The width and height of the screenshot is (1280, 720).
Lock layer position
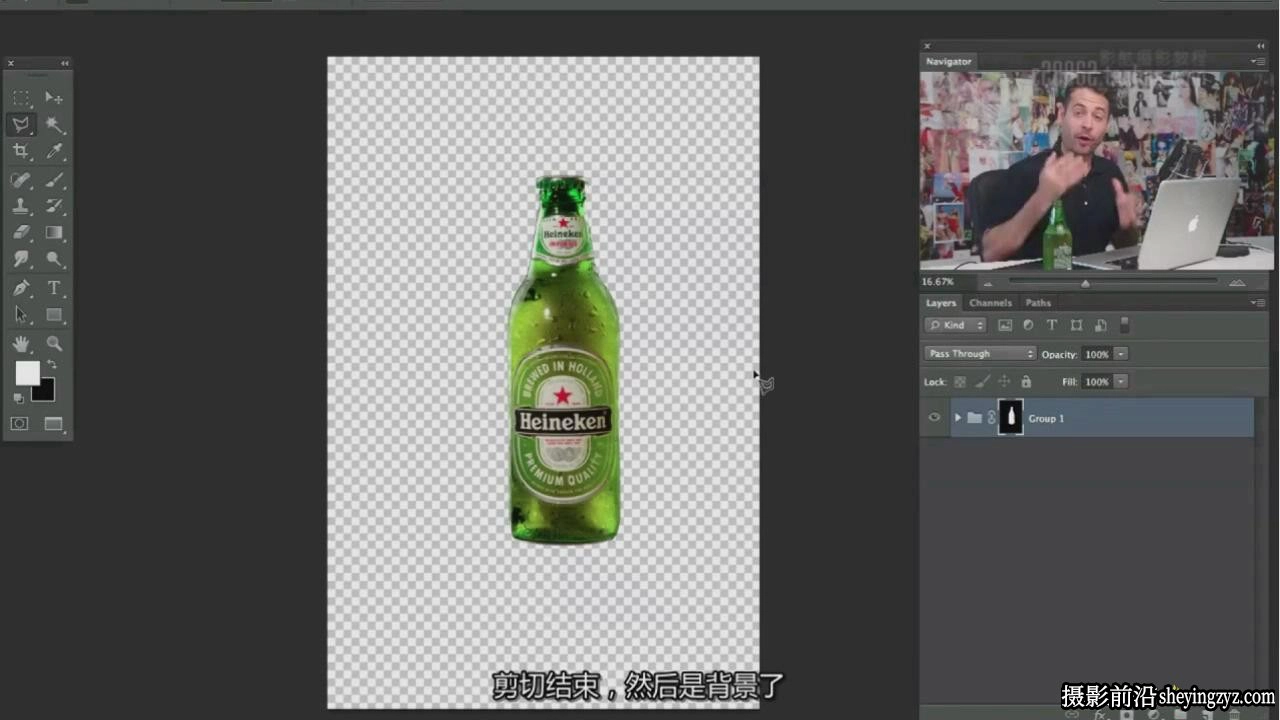click(1004, 382)
